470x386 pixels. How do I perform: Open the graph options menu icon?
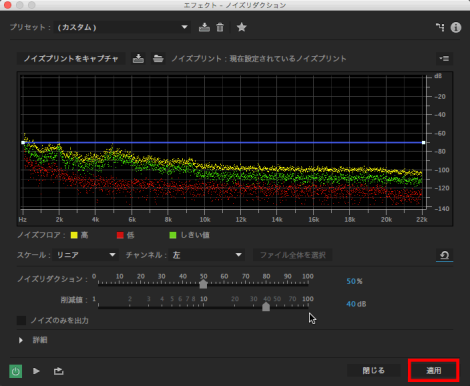pos(444,59)
